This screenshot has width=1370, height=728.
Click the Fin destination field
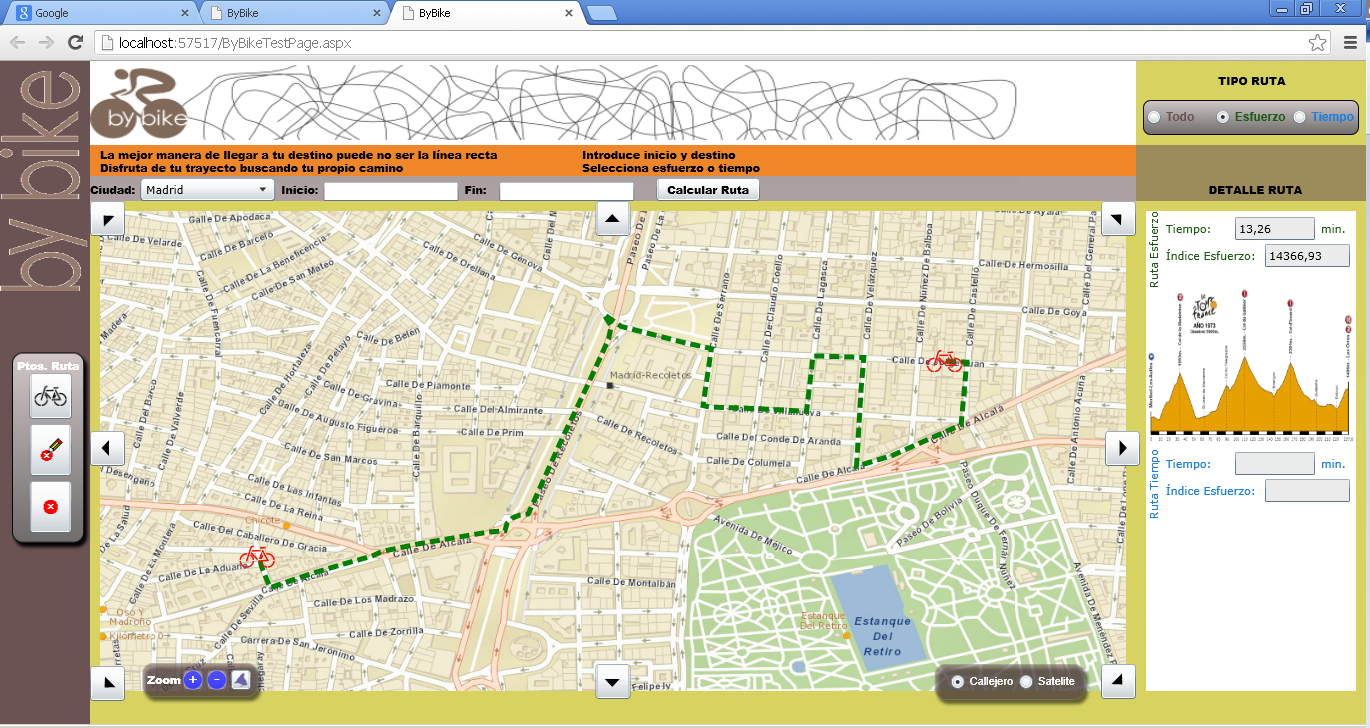point(566,190)
